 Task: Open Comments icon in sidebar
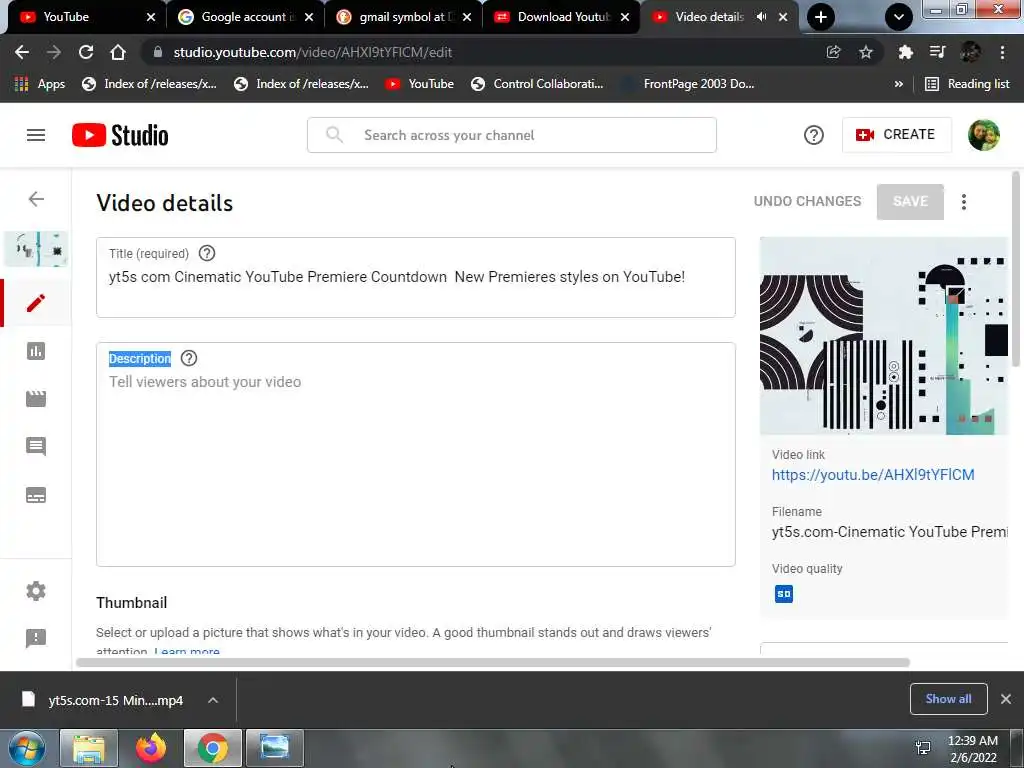tap(36, 447)
